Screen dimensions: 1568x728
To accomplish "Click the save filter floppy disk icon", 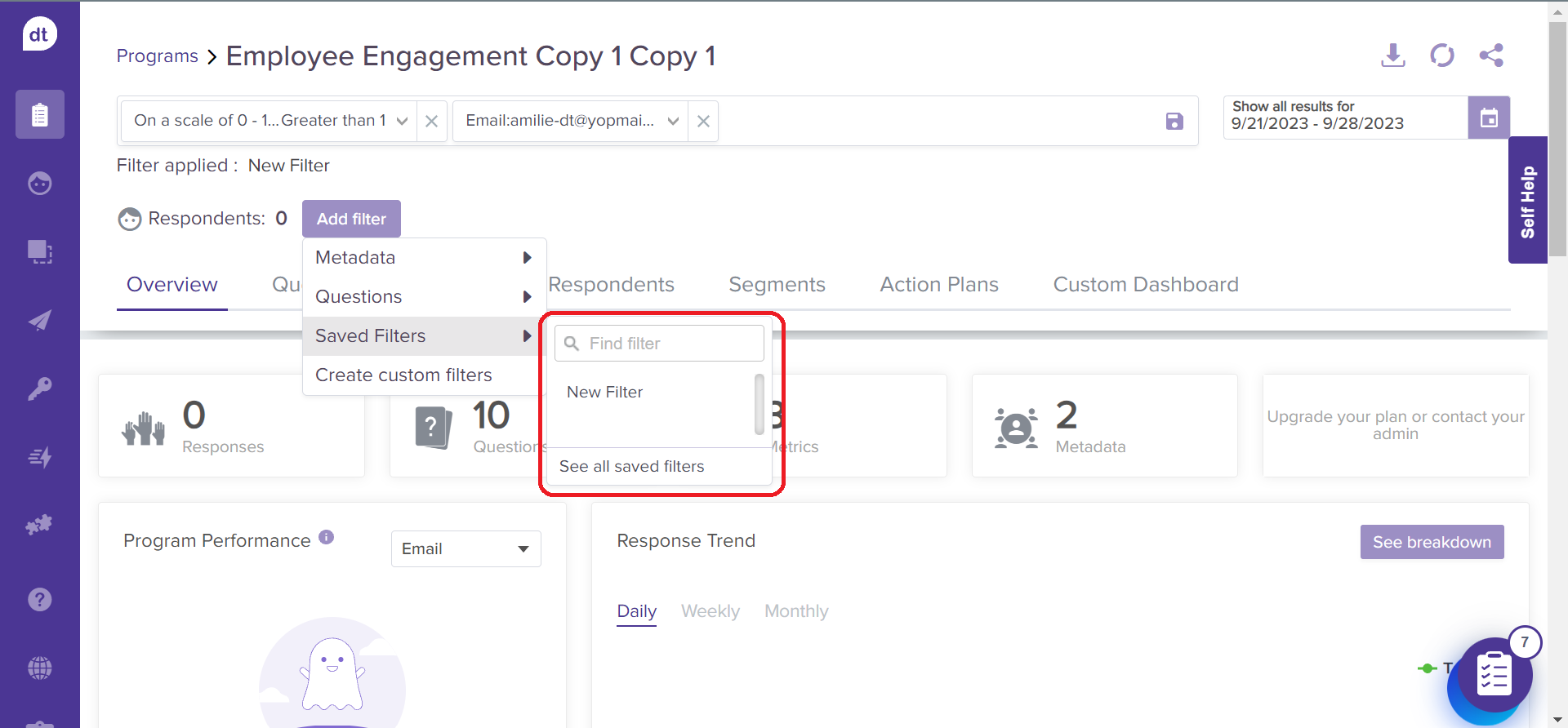I will click(1174, 122).
